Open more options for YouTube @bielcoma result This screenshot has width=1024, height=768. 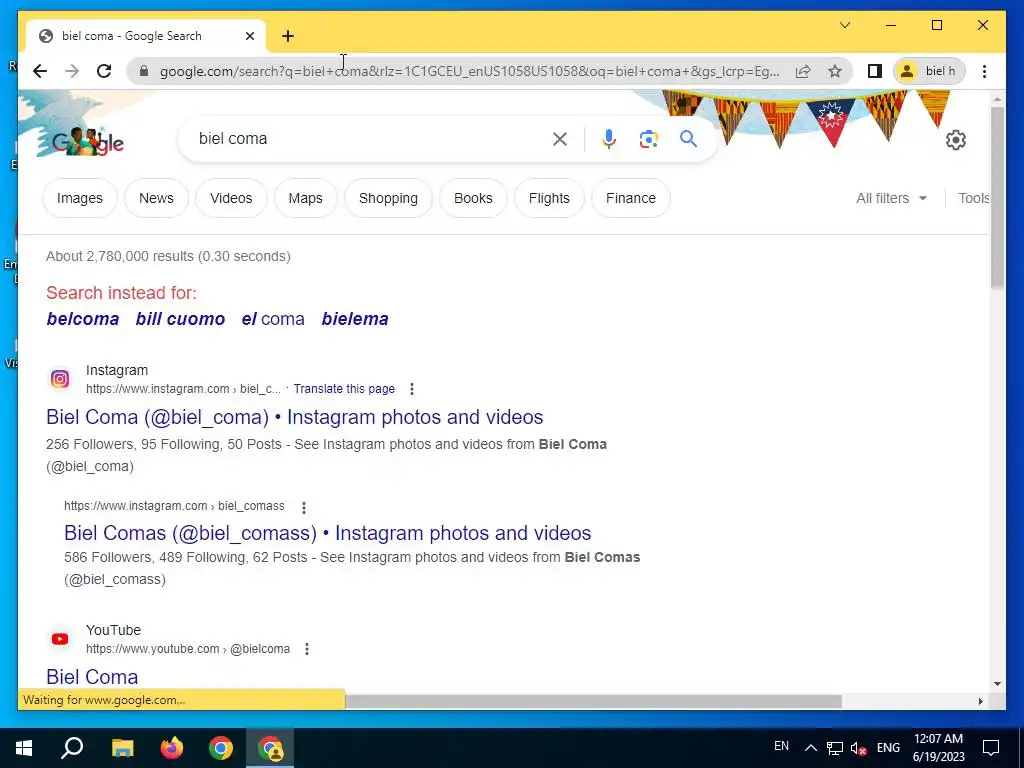click(x=307, y=649)
